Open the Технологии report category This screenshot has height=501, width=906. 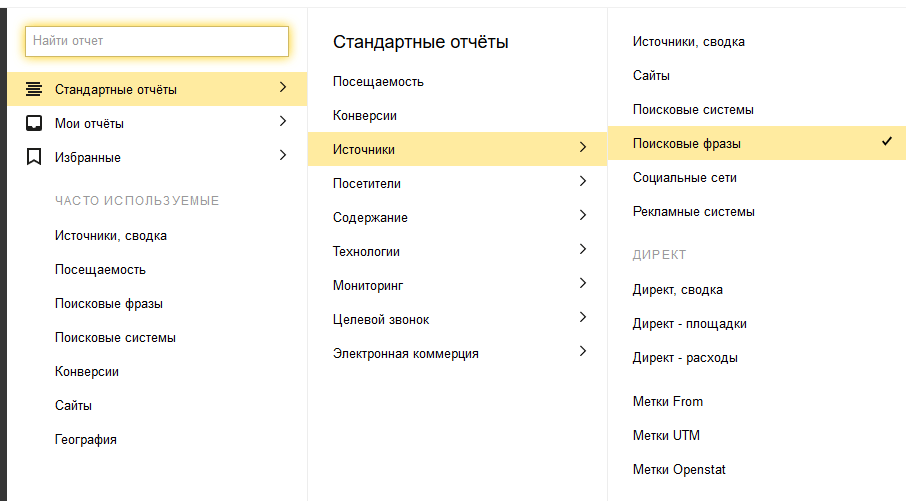click(x=366, y=252)
